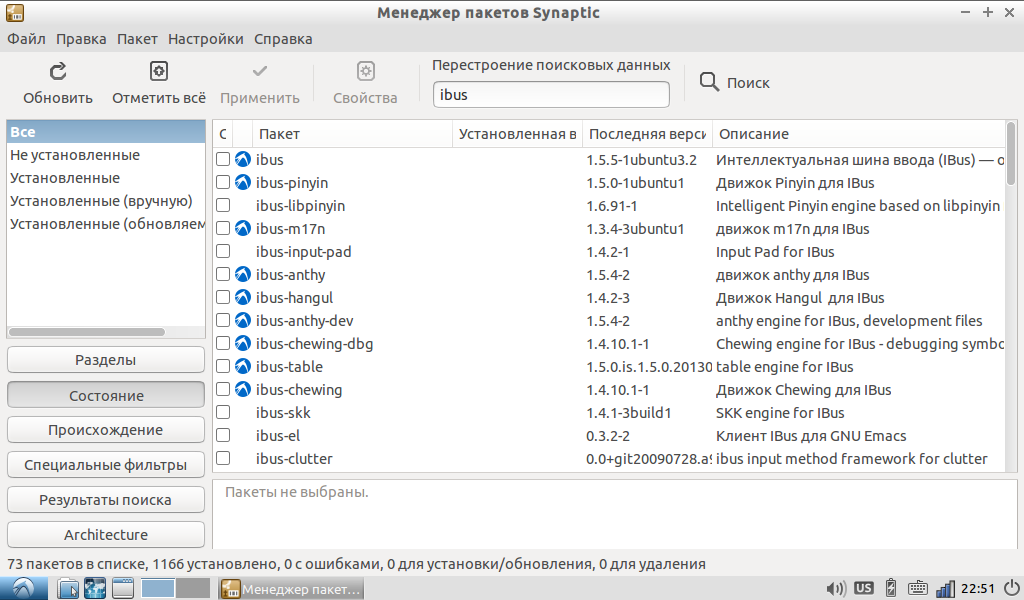Click the Ubuntu support icon next to ibus
Viewport: 1024px width, 600px height.
(x=243, y=159)
